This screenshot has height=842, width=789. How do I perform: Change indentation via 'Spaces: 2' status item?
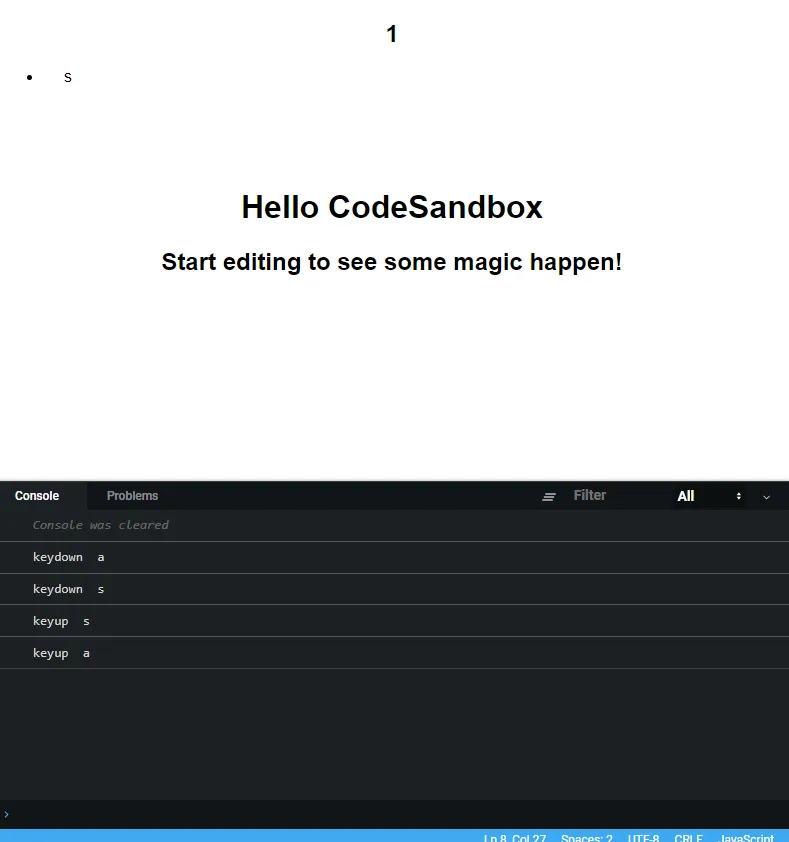(587, 838)
